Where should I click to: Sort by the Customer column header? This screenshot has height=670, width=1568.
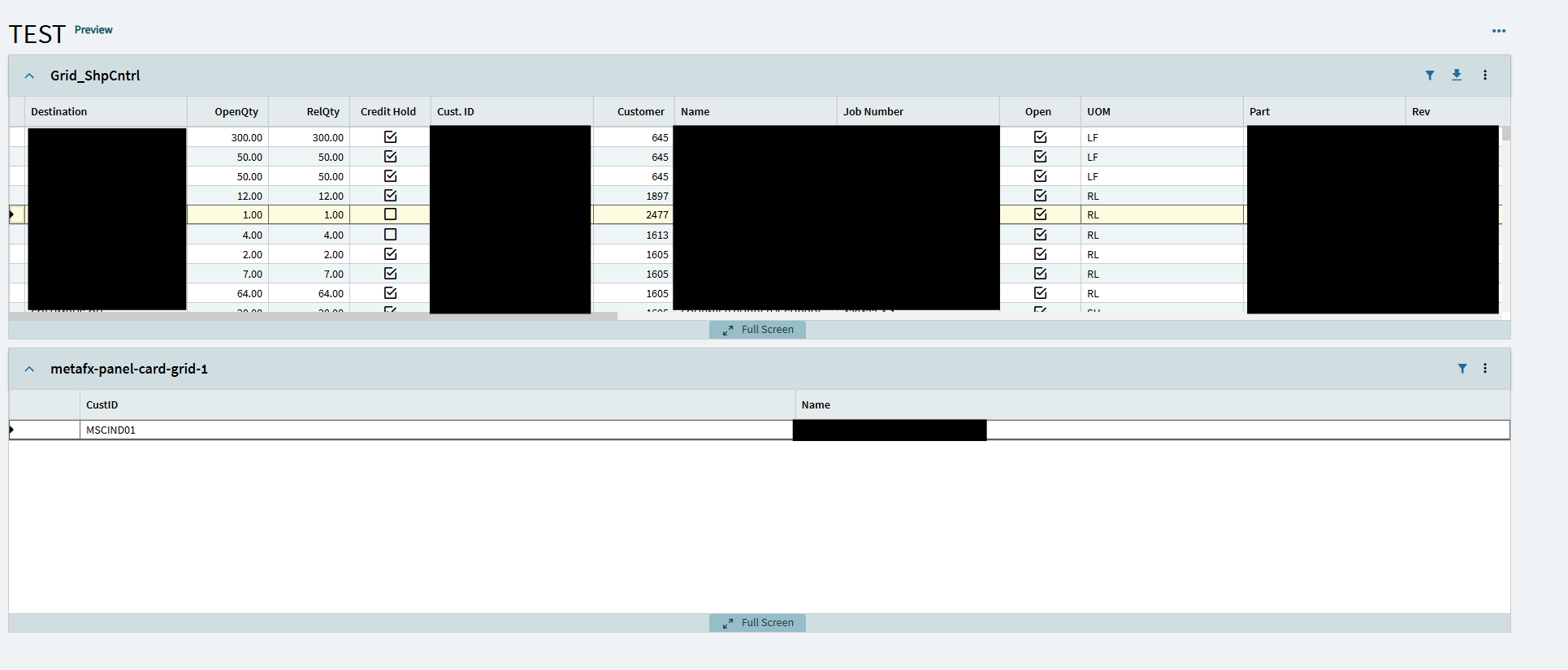pos(634,111)
